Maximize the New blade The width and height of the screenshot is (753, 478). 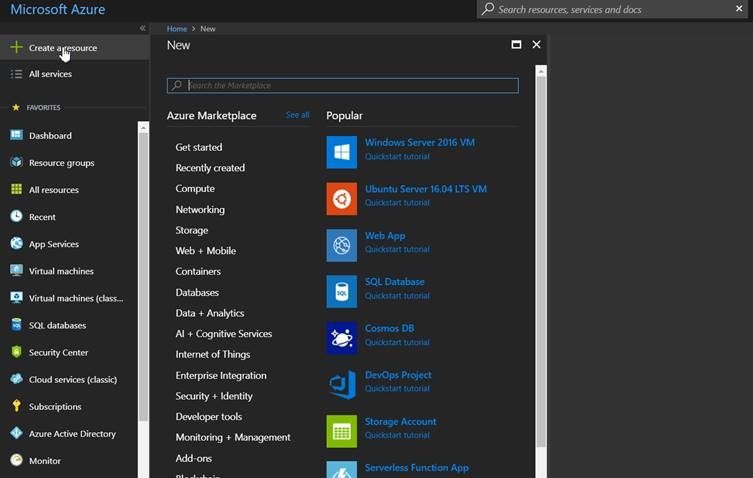pos(516,45)
